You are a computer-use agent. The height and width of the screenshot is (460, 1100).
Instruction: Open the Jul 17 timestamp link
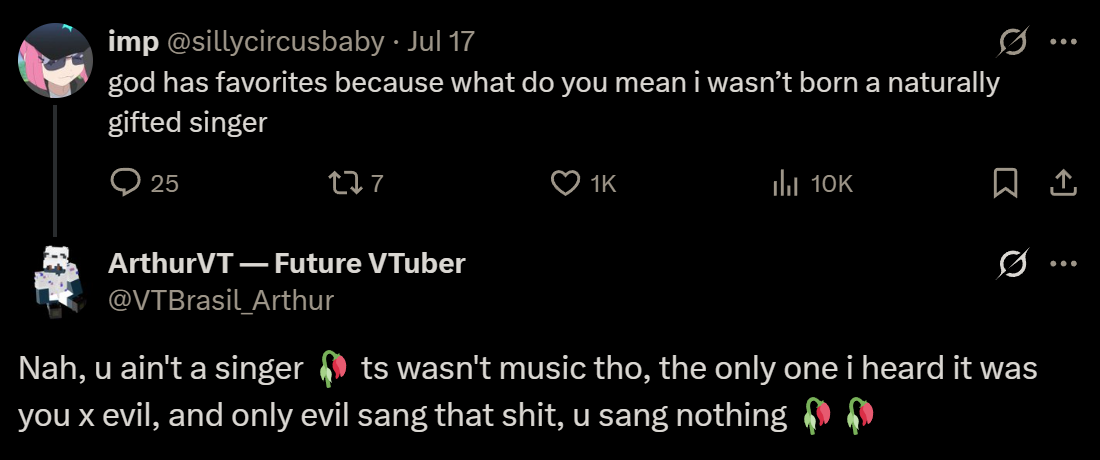pyautogui.click(x=442, y=41)
